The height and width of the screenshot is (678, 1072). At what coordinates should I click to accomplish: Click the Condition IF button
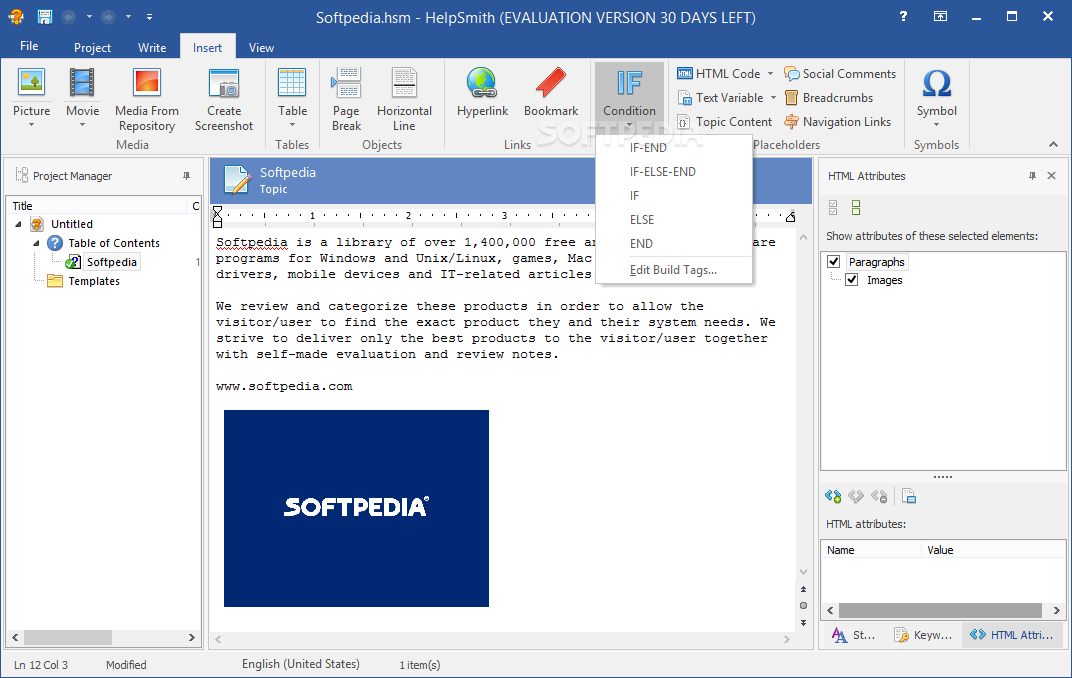tap(629, 96)
